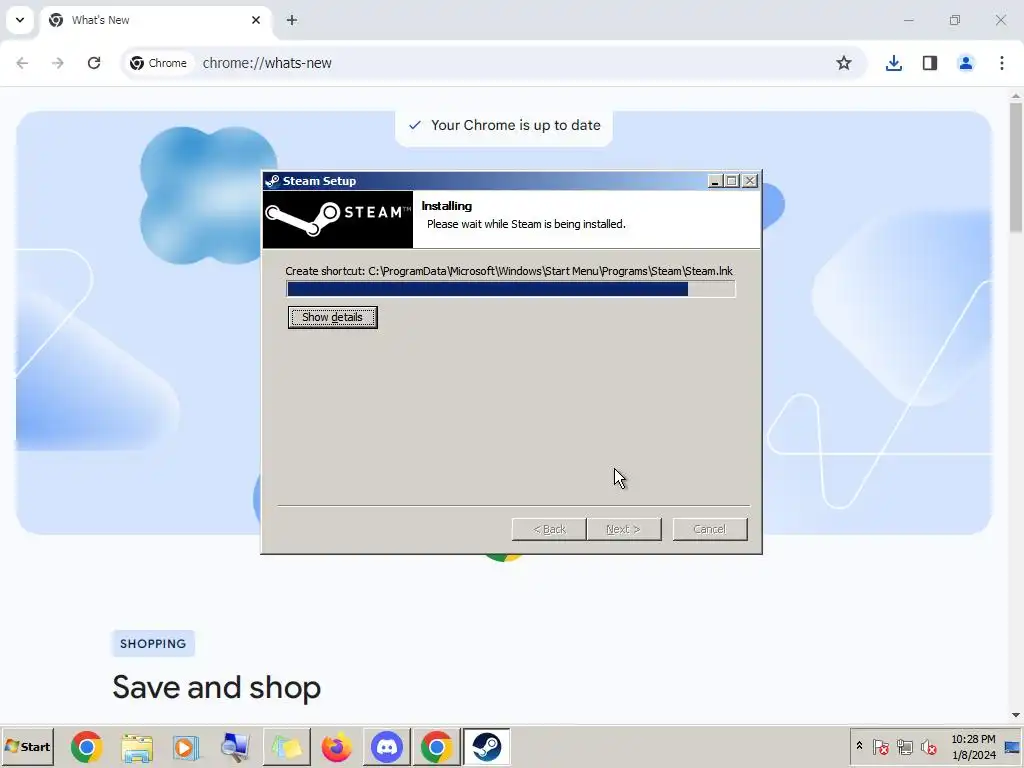Click the SHOPPING label
This screenshot has width=1024, height=768.
point(153,644)
